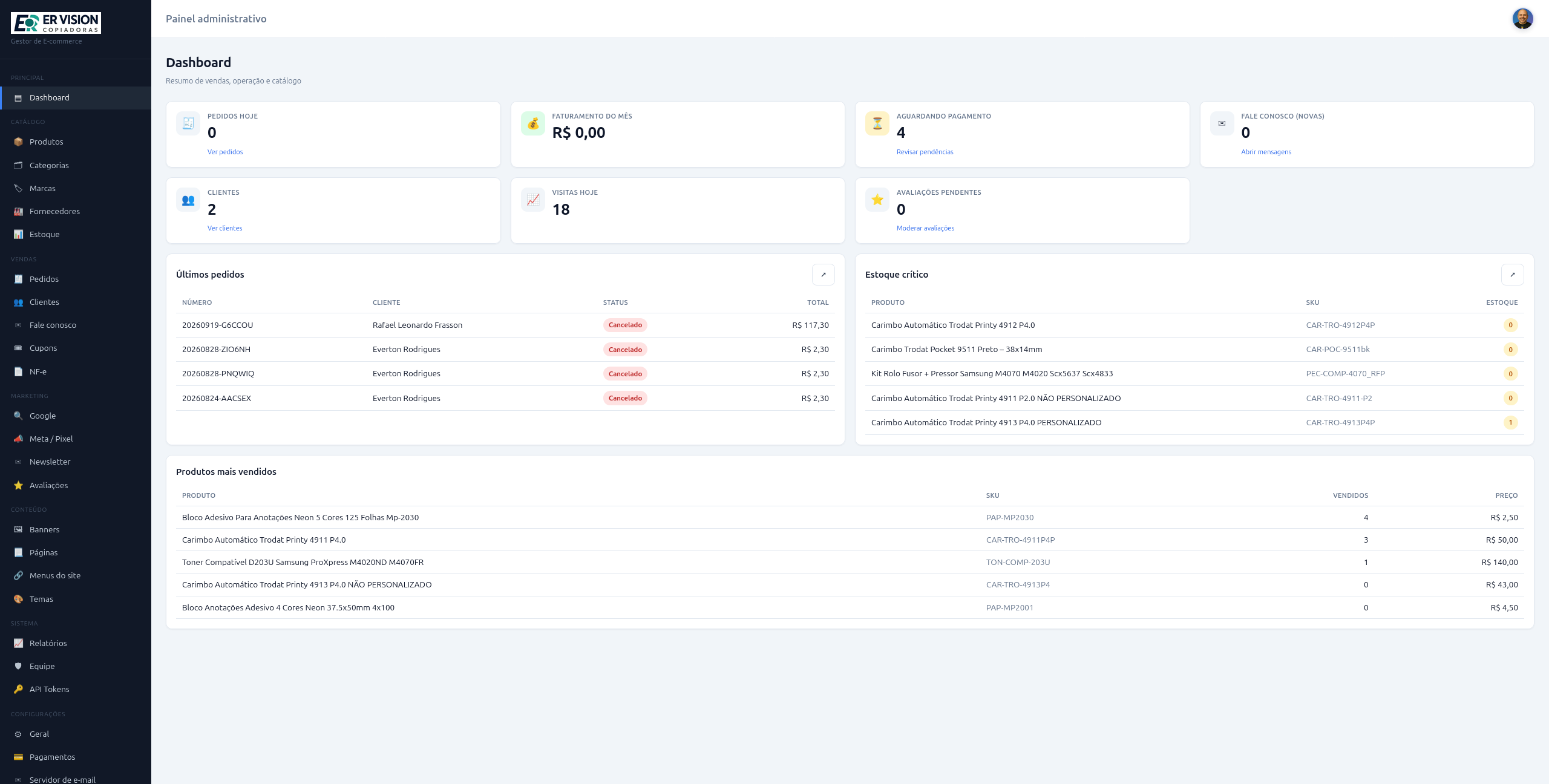Click the Estoque chart icon
Image resolution: width=1549 pixels, height=784 pixels.
click(x=18, y=234)
